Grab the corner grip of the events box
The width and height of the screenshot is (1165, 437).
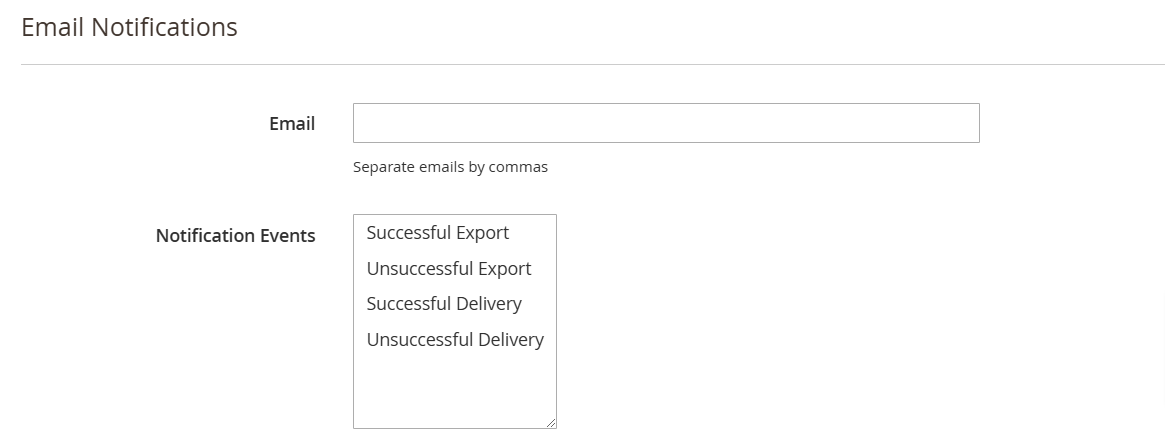550,423
